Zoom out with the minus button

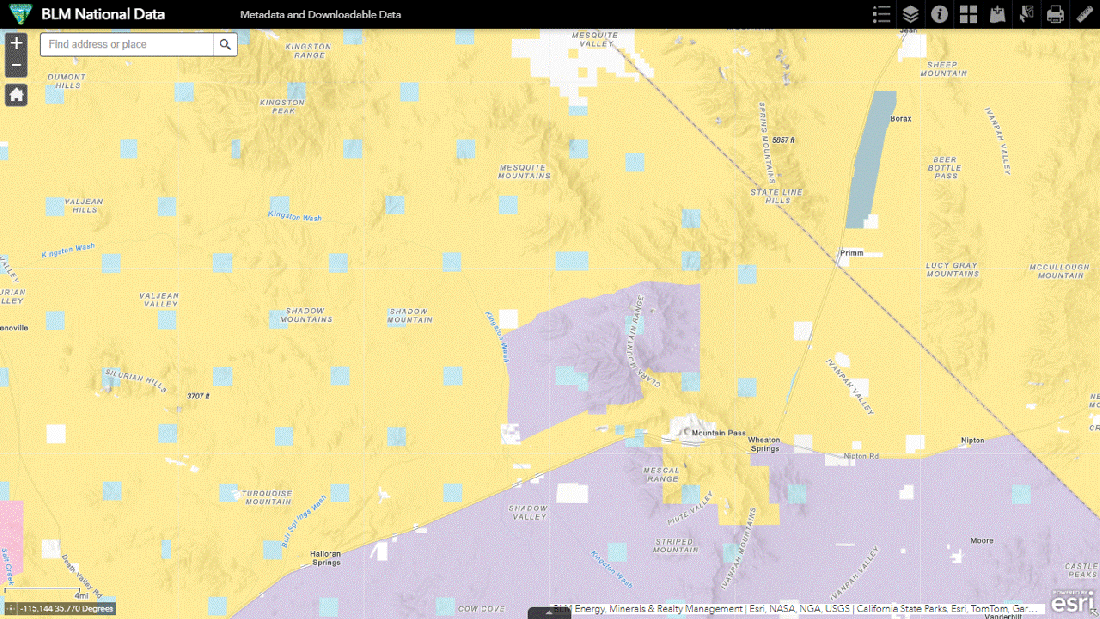click(x=16, y=65)
